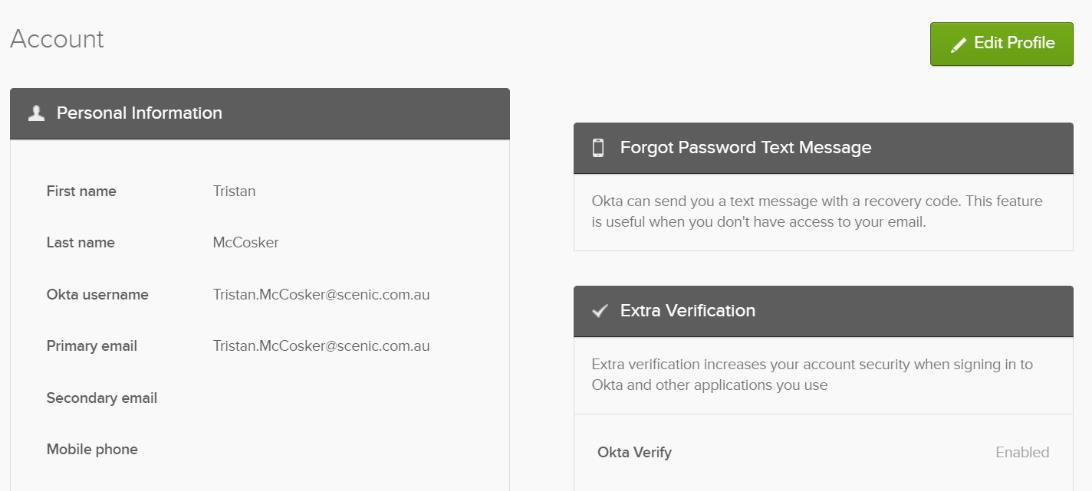The width and height of the screenshot is (1092, 491).
Task: Click the Enabled status for Okta Verify
Action: tap(1022, 453)
